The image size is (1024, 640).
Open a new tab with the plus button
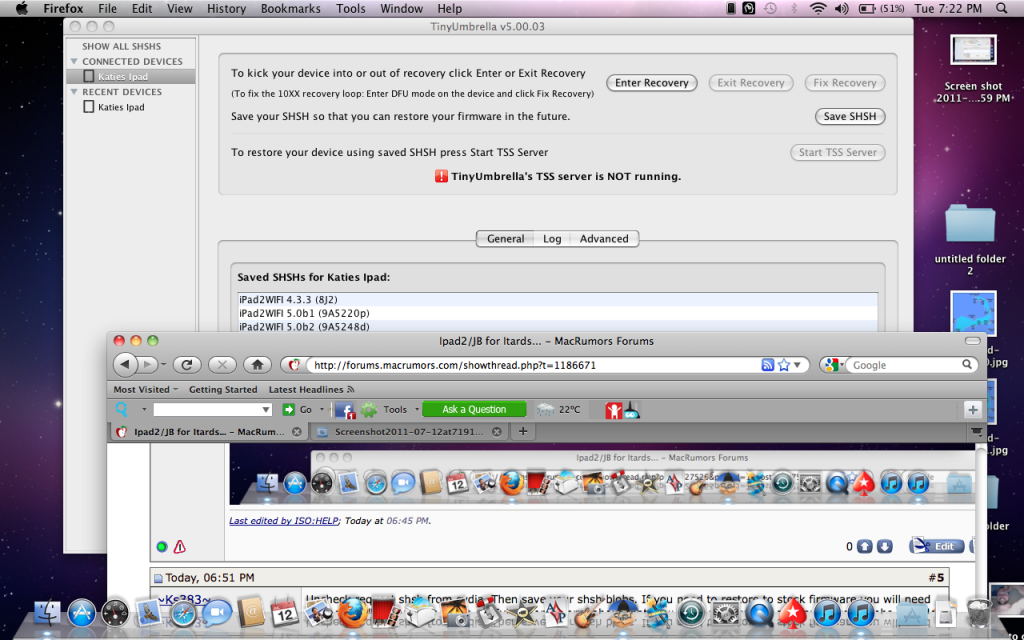click(x=522, y=432)
